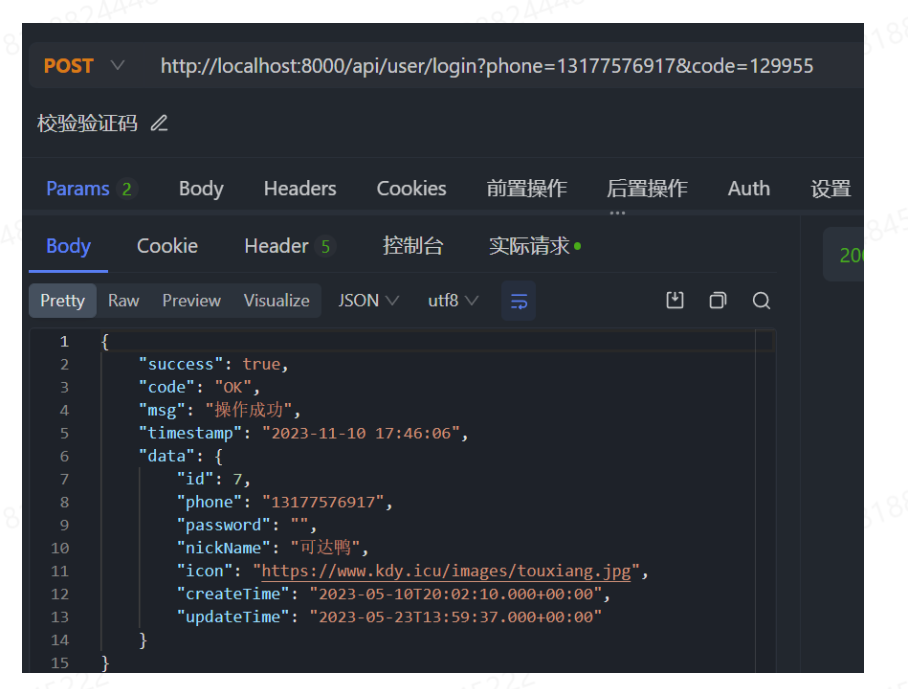Expand the JSON format dropdown
The image size is (908, 689).
click(x=368, y=301)
